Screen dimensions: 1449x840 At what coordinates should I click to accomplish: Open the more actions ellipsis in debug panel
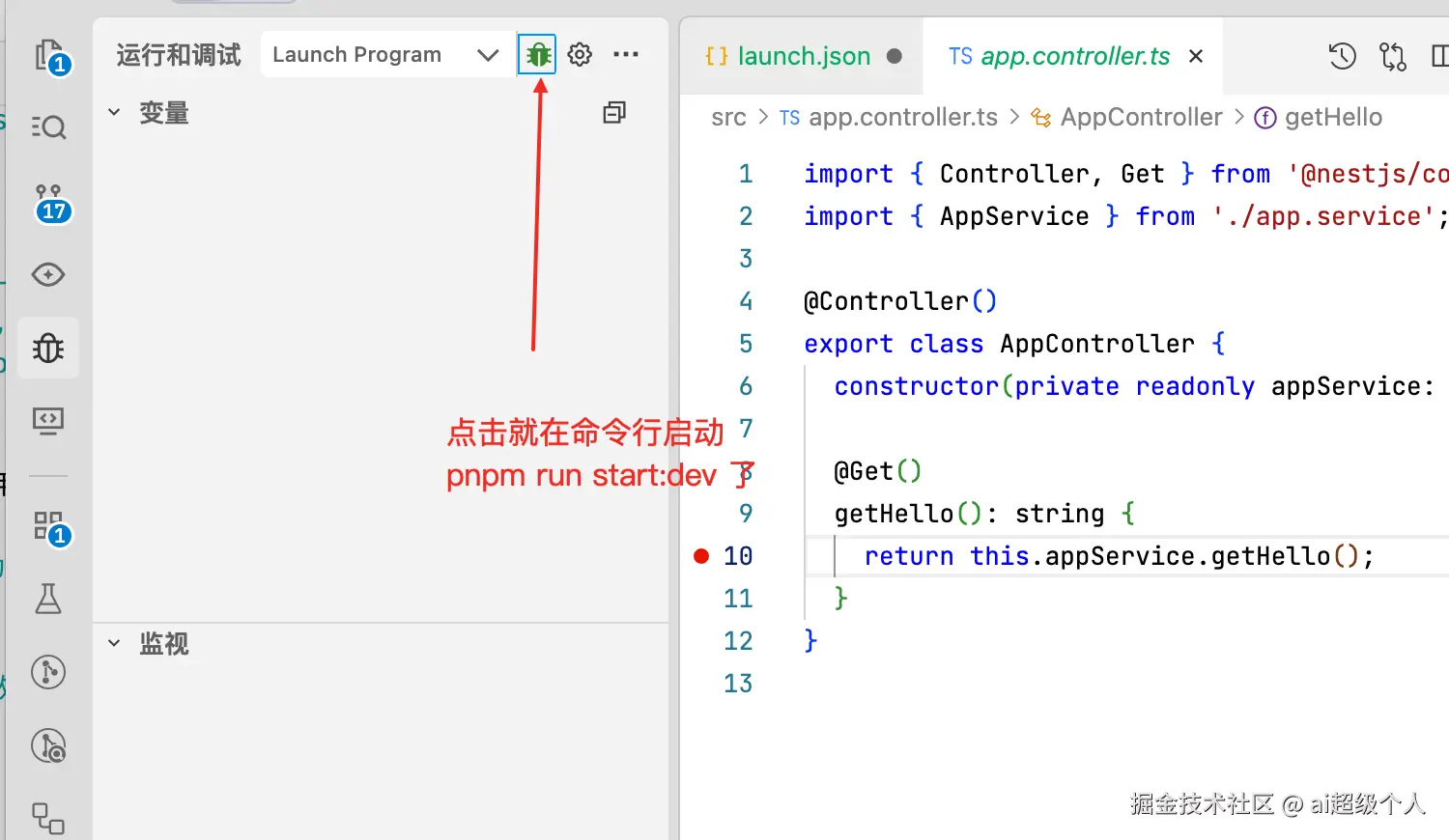(x=626, y=55)
